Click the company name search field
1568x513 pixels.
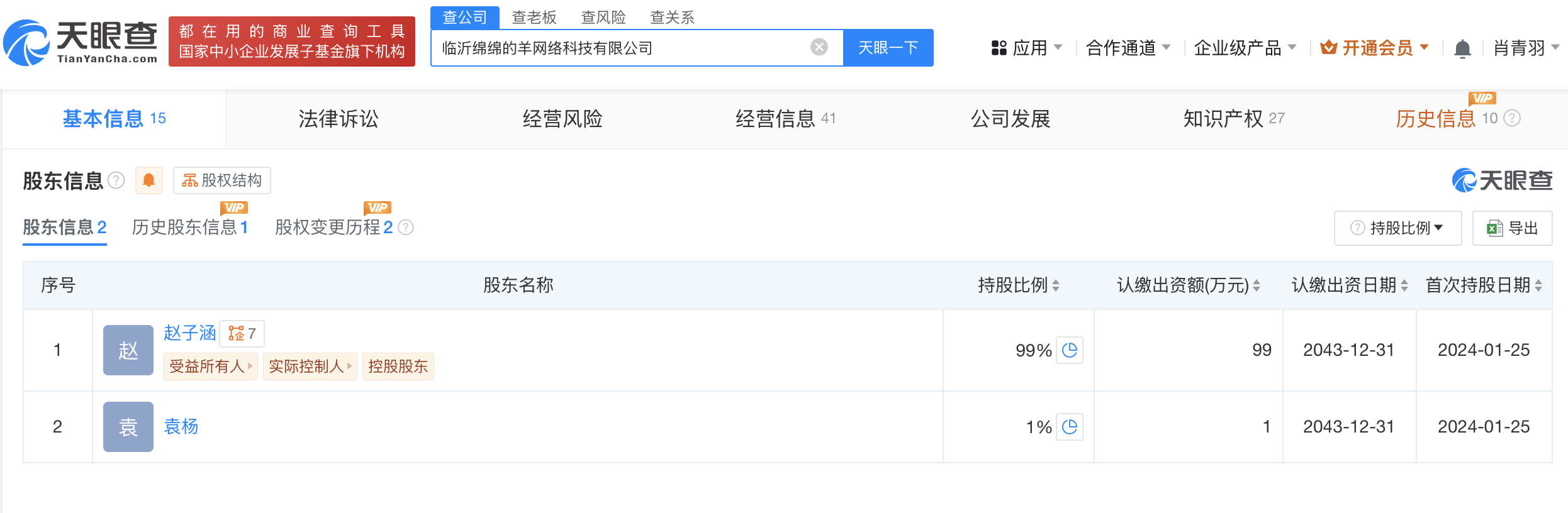[623, 48]
